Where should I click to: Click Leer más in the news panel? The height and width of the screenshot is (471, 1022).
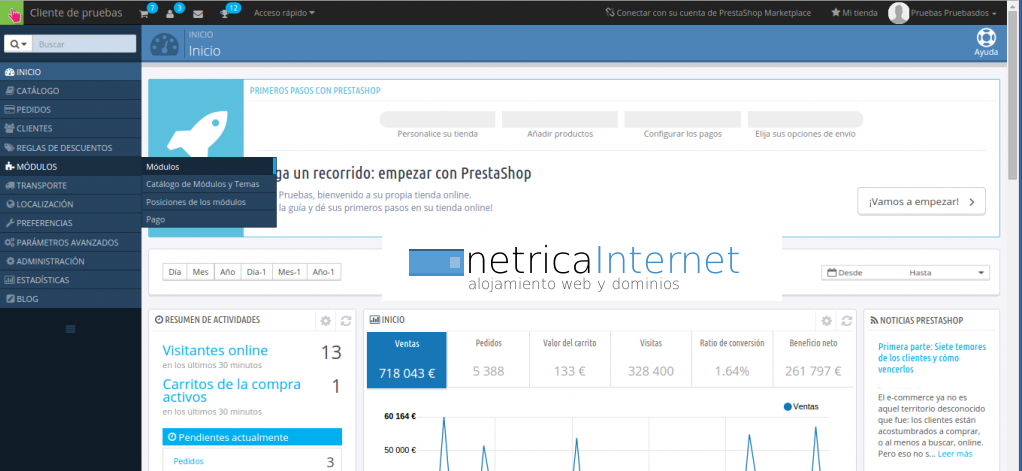click(x=955, y=453)
